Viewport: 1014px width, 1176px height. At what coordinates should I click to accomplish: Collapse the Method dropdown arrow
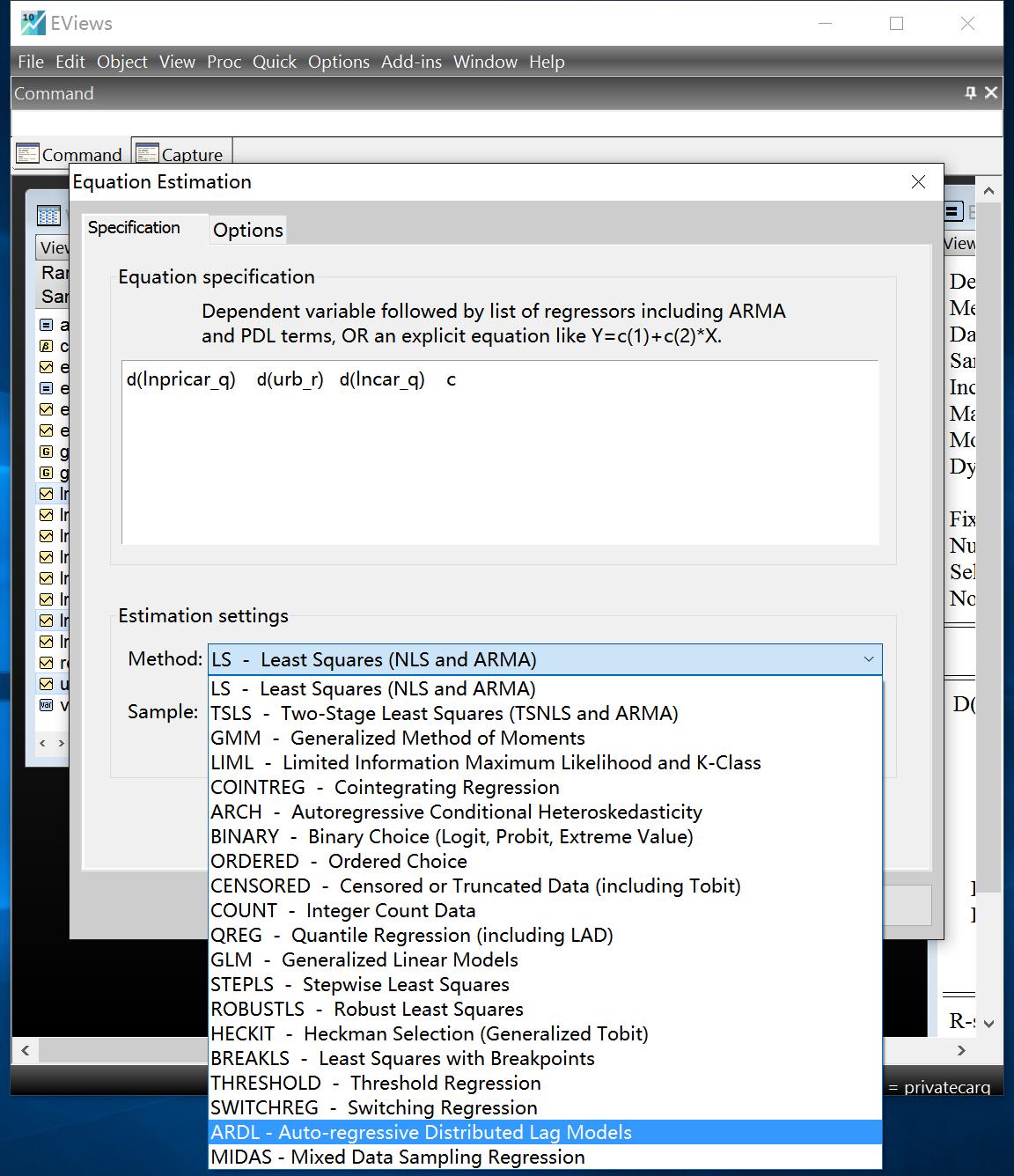[869, 659]
